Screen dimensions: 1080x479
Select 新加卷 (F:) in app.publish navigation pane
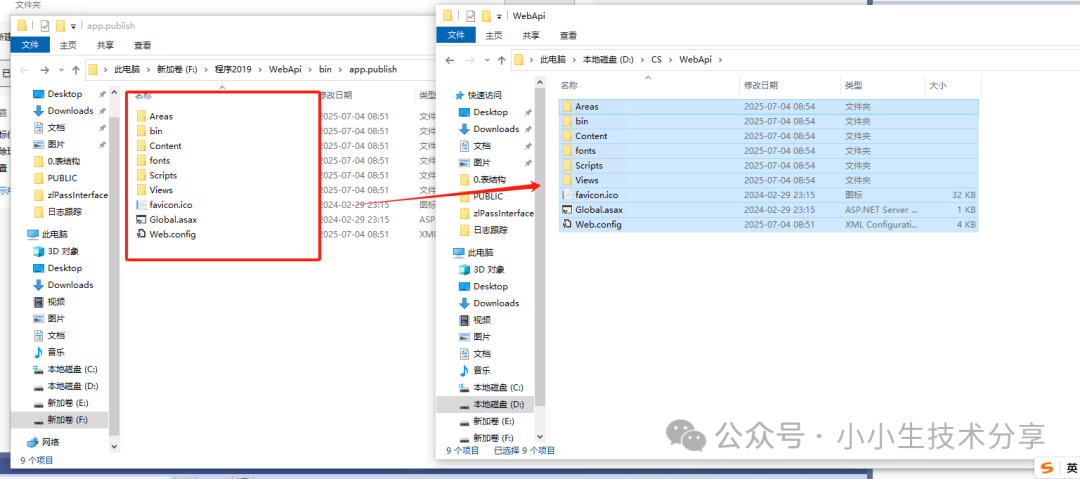[x=60, y=420]
